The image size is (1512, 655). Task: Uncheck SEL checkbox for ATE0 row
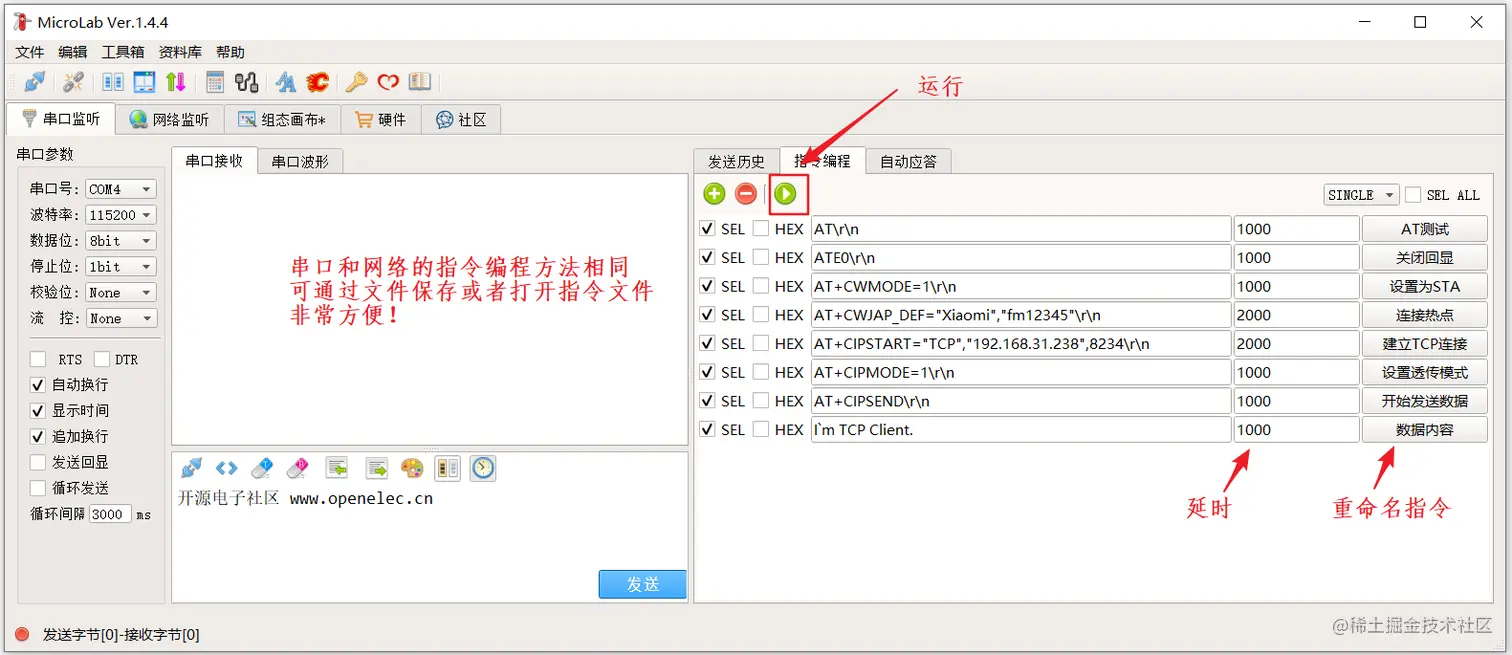pyautogui.click(x=708, y=257)
